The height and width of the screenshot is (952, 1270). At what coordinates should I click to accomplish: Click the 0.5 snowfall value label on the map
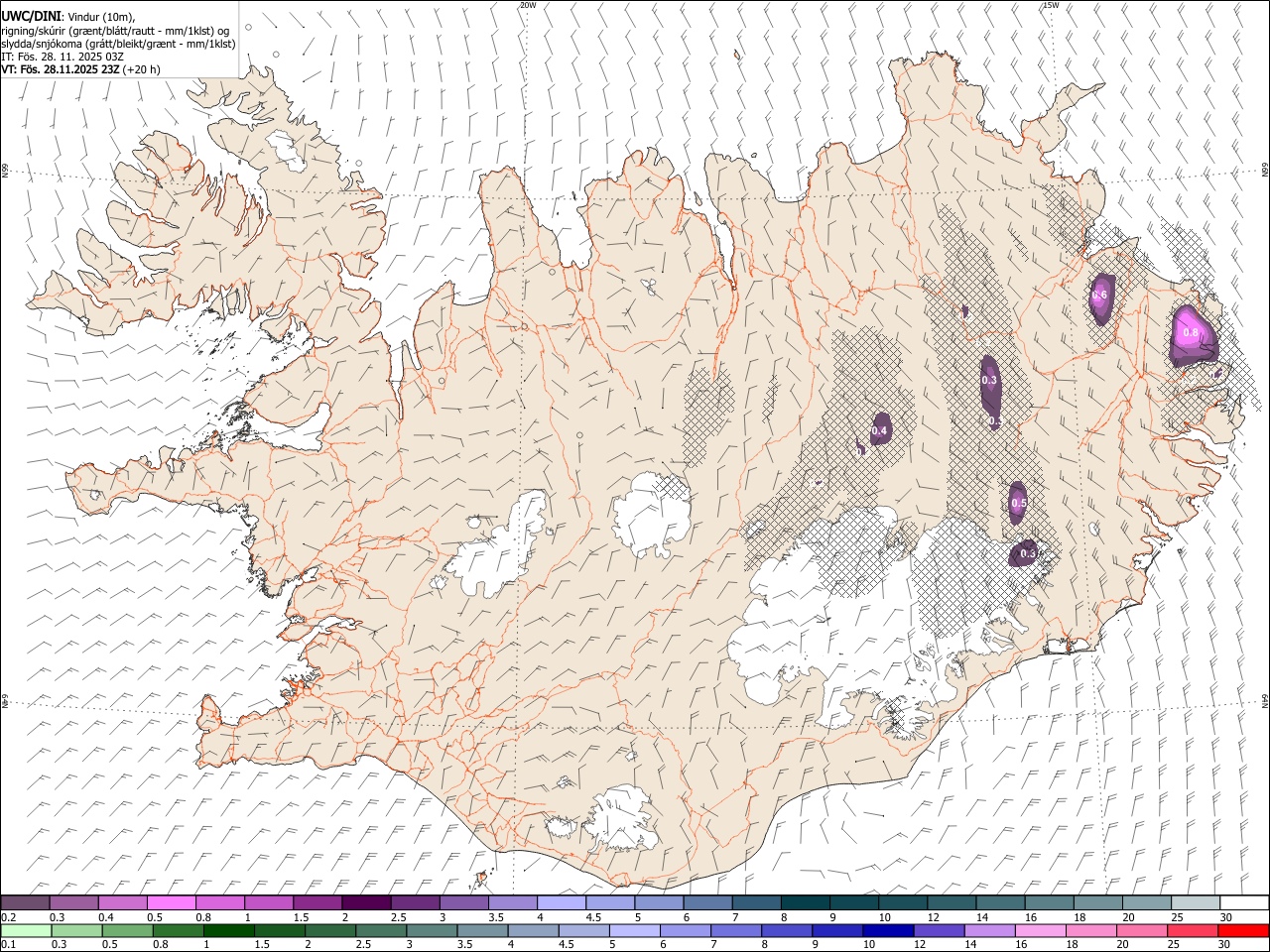click(1019, 504)
